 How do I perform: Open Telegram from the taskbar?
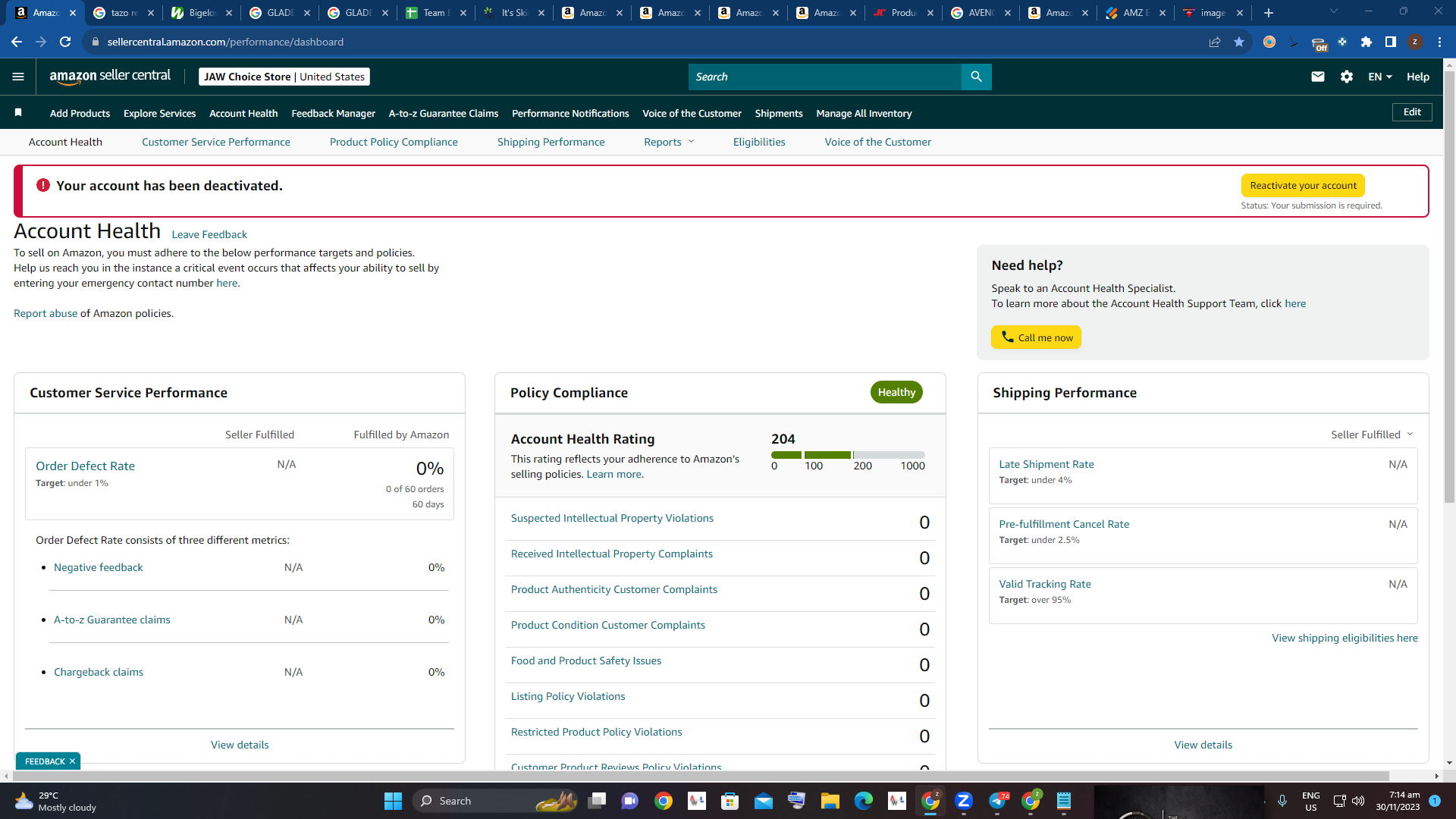(x=998, y=801)
